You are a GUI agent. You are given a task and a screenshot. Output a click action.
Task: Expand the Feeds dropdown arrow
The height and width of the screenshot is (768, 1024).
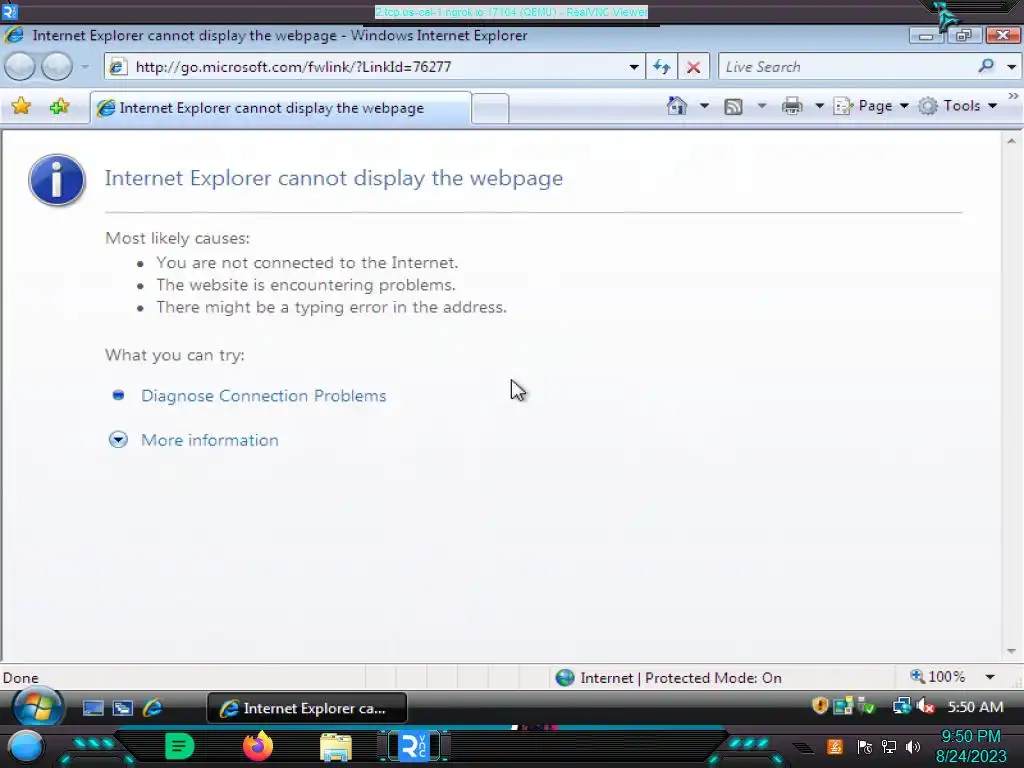point(761,106)
